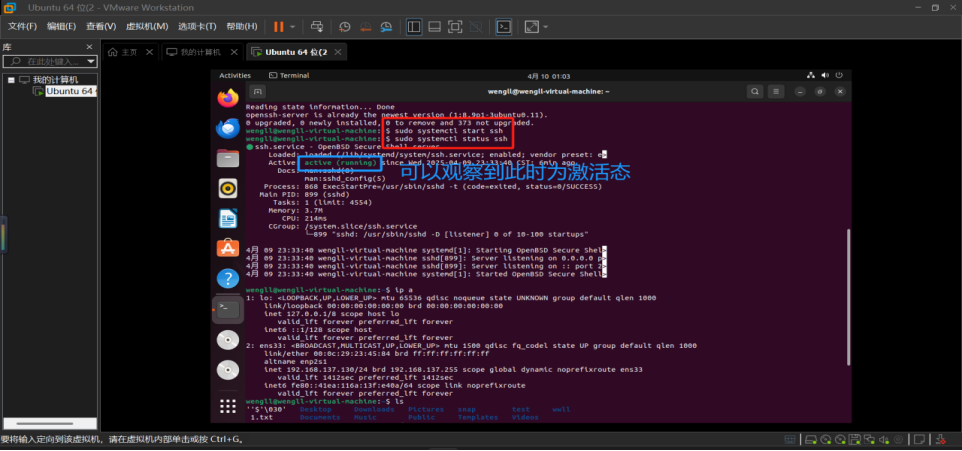Close the 我的计算机 tab
Viewport: 962px width, 451px height.
tap(234, 52)
